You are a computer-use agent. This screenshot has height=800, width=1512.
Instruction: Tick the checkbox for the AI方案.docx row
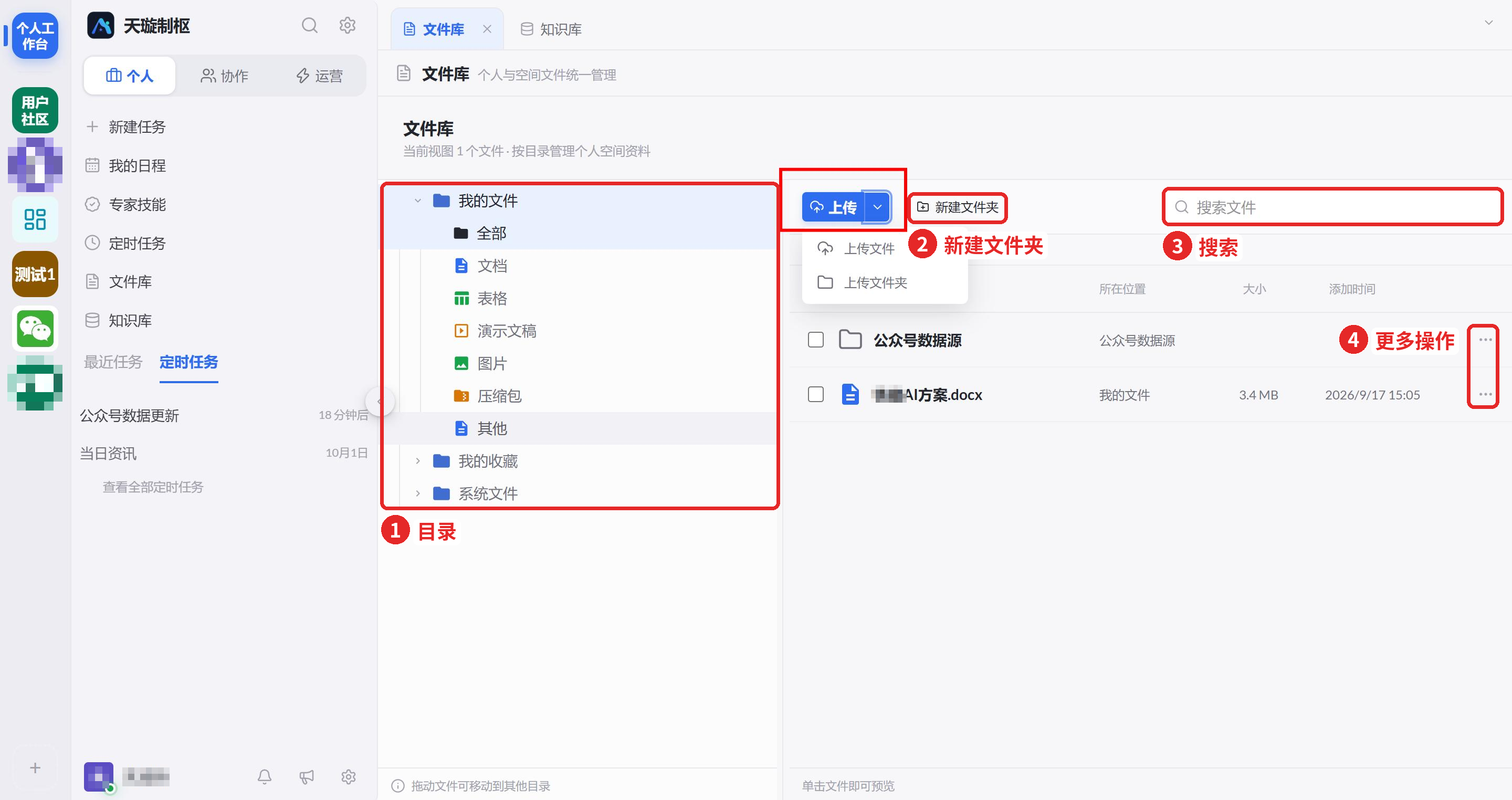[x=816, y=394]
